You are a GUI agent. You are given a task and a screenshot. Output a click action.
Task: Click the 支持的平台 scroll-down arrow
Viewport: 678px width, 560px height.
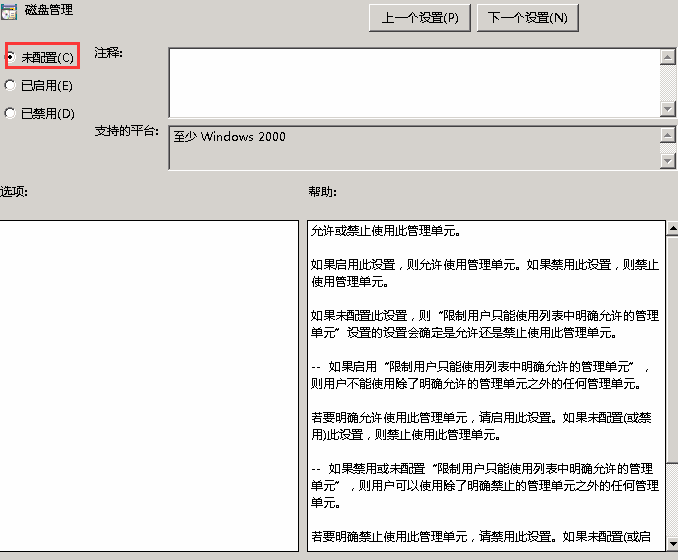coord(668,161)
